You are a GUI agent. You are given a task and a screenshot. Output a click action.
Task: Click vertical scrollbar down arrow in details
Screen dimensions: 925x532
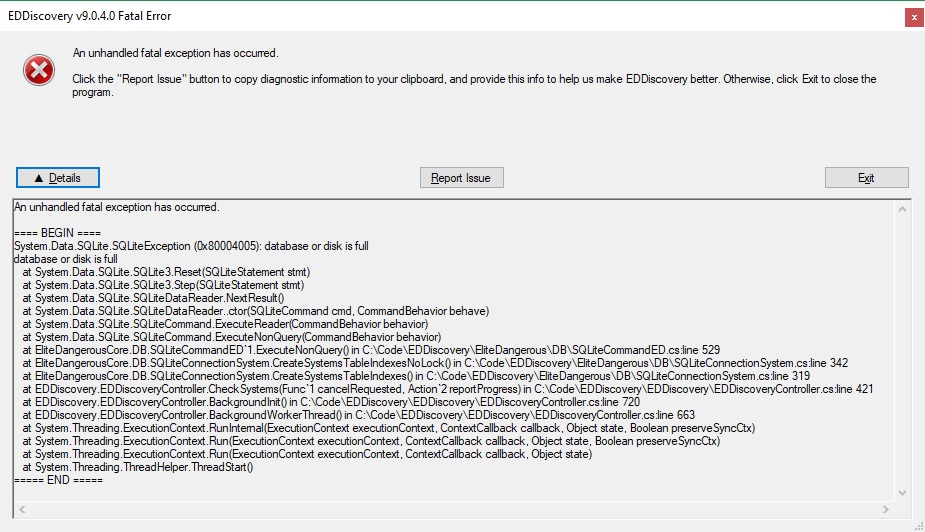[x=902, y=493]
